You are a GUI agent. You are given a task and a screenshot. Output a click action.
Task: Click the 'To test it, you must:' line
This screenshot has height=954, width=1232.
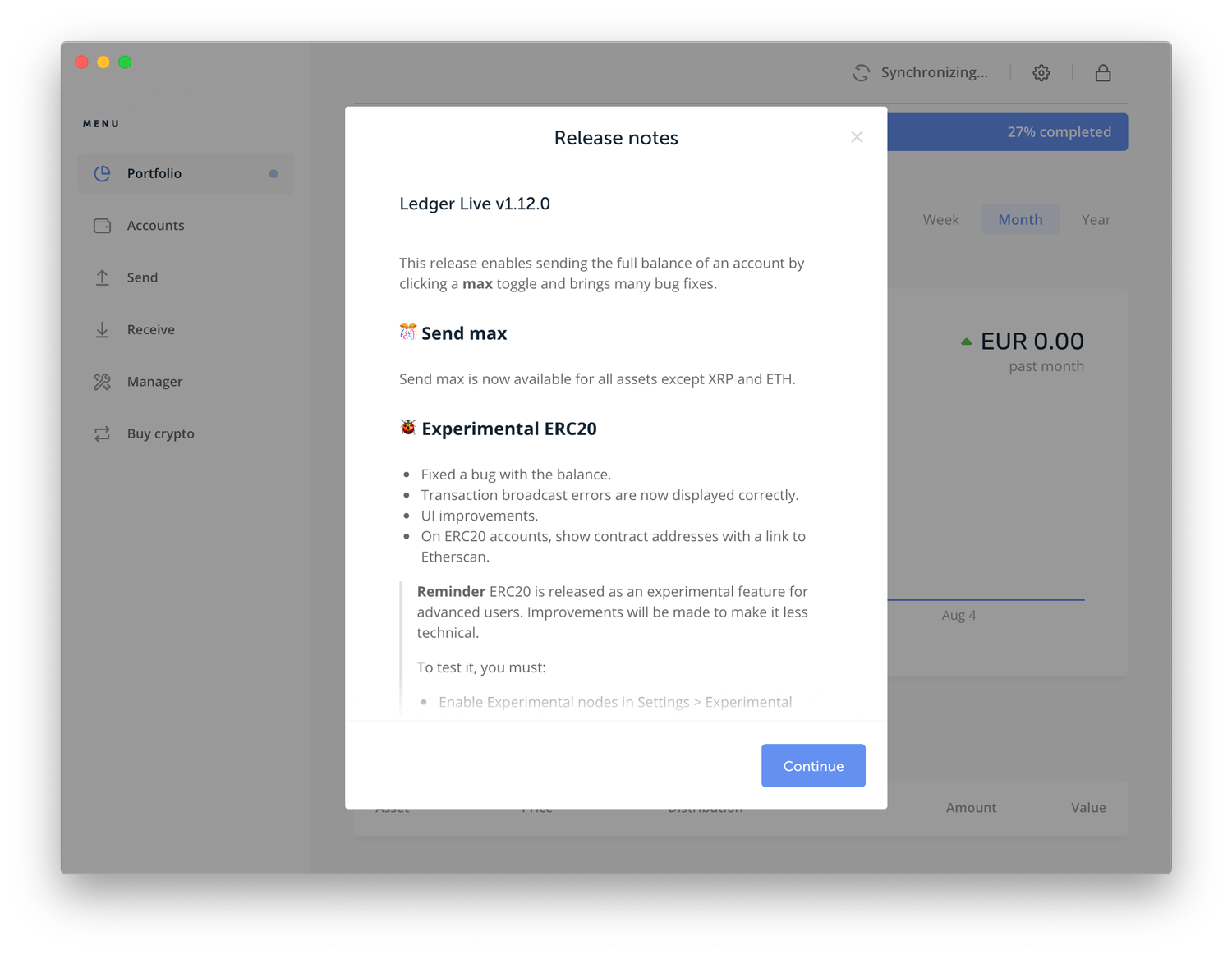coord(481,667)
